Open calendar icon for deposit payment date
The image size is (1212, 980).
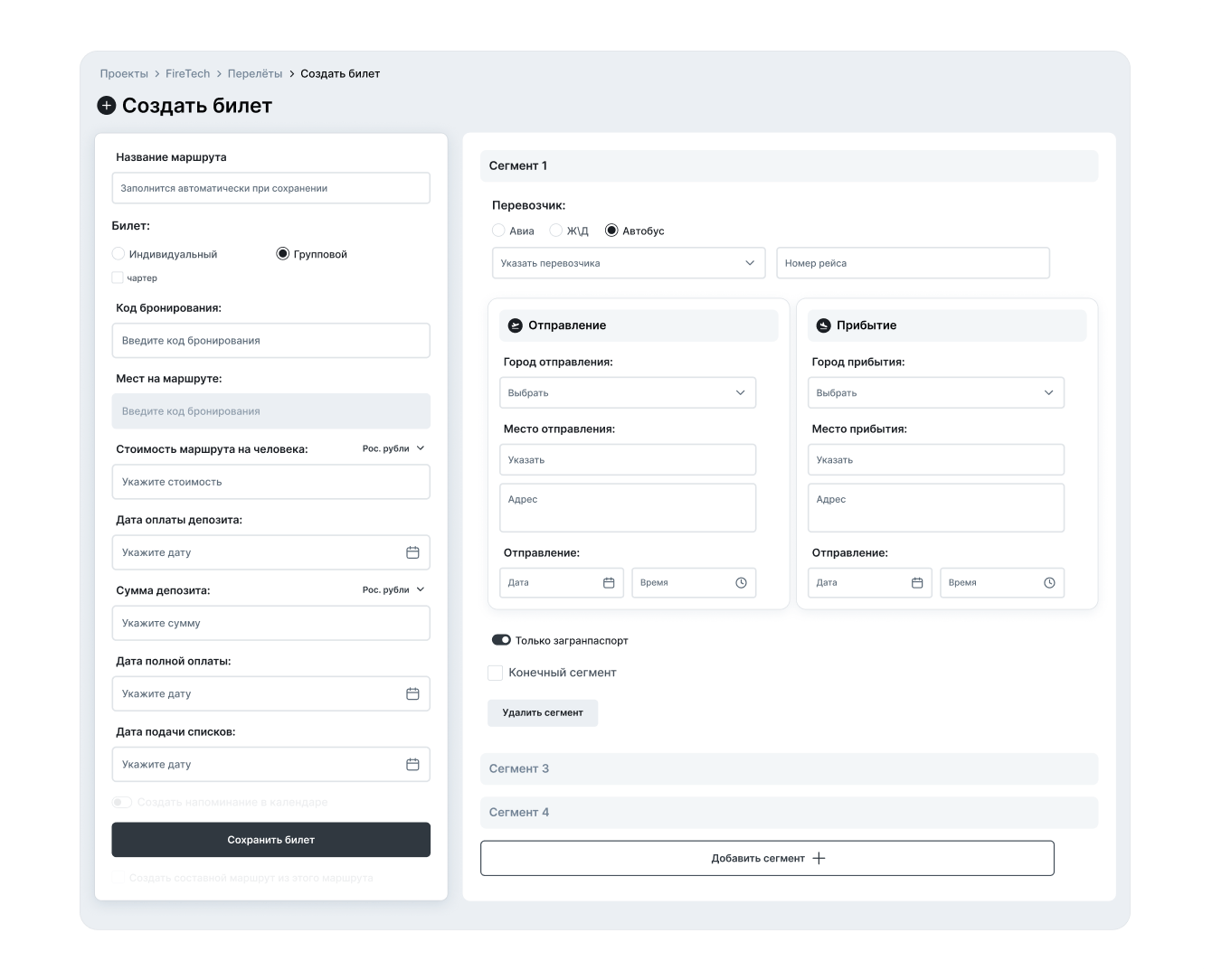[x=412, y=552]
